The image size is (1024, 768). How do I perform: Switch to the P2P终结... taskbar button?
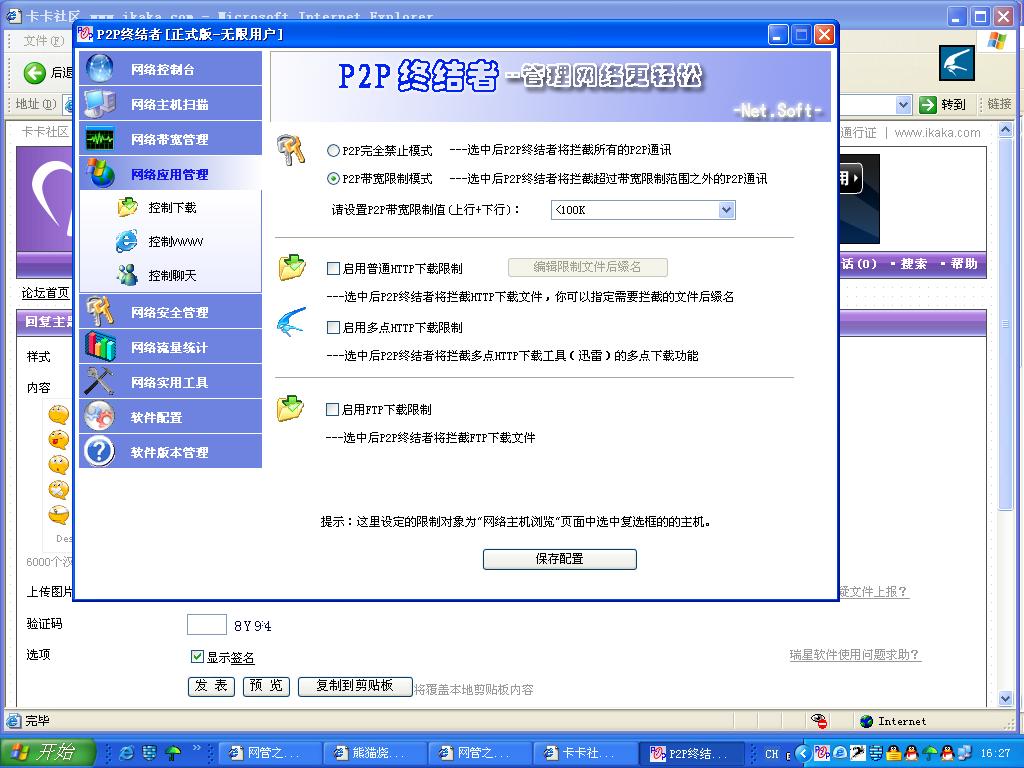[x=691, y=753]
